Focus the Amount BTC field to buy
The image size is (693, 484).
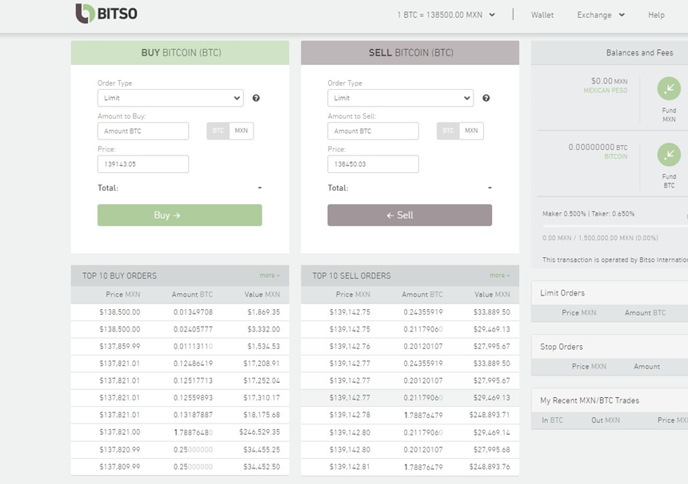tap(143, 131)
